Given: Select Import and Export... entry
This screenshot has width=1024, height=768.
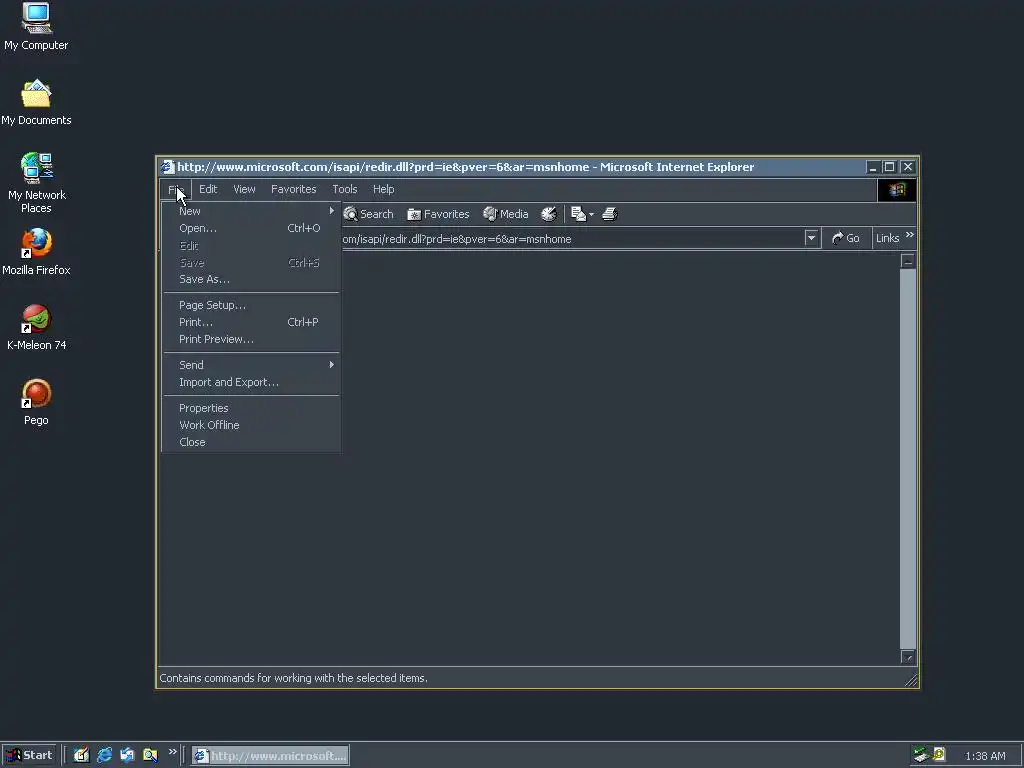Looking at the screenshot, I should pos(251,382).
